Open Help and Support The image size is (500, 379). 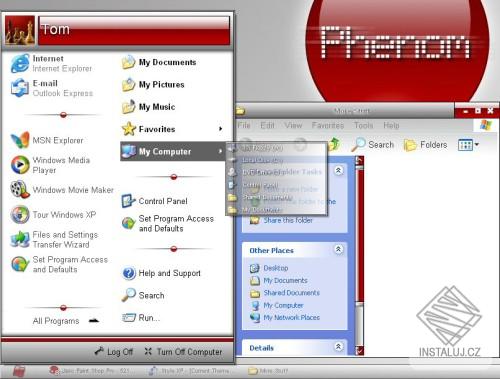[x=162, y=273]
